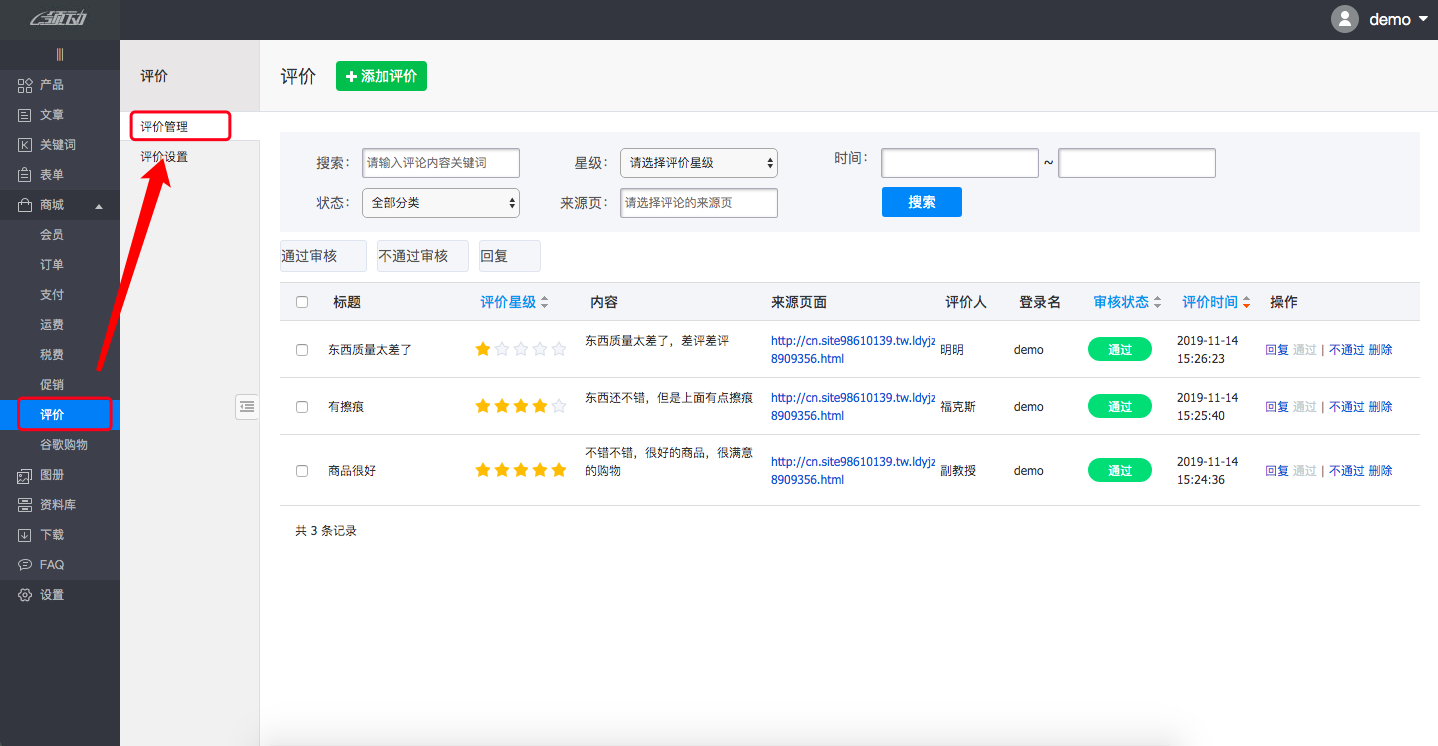Click the 搜索 keyword input field
1438x746 pixels.
(x=440, y=163)
